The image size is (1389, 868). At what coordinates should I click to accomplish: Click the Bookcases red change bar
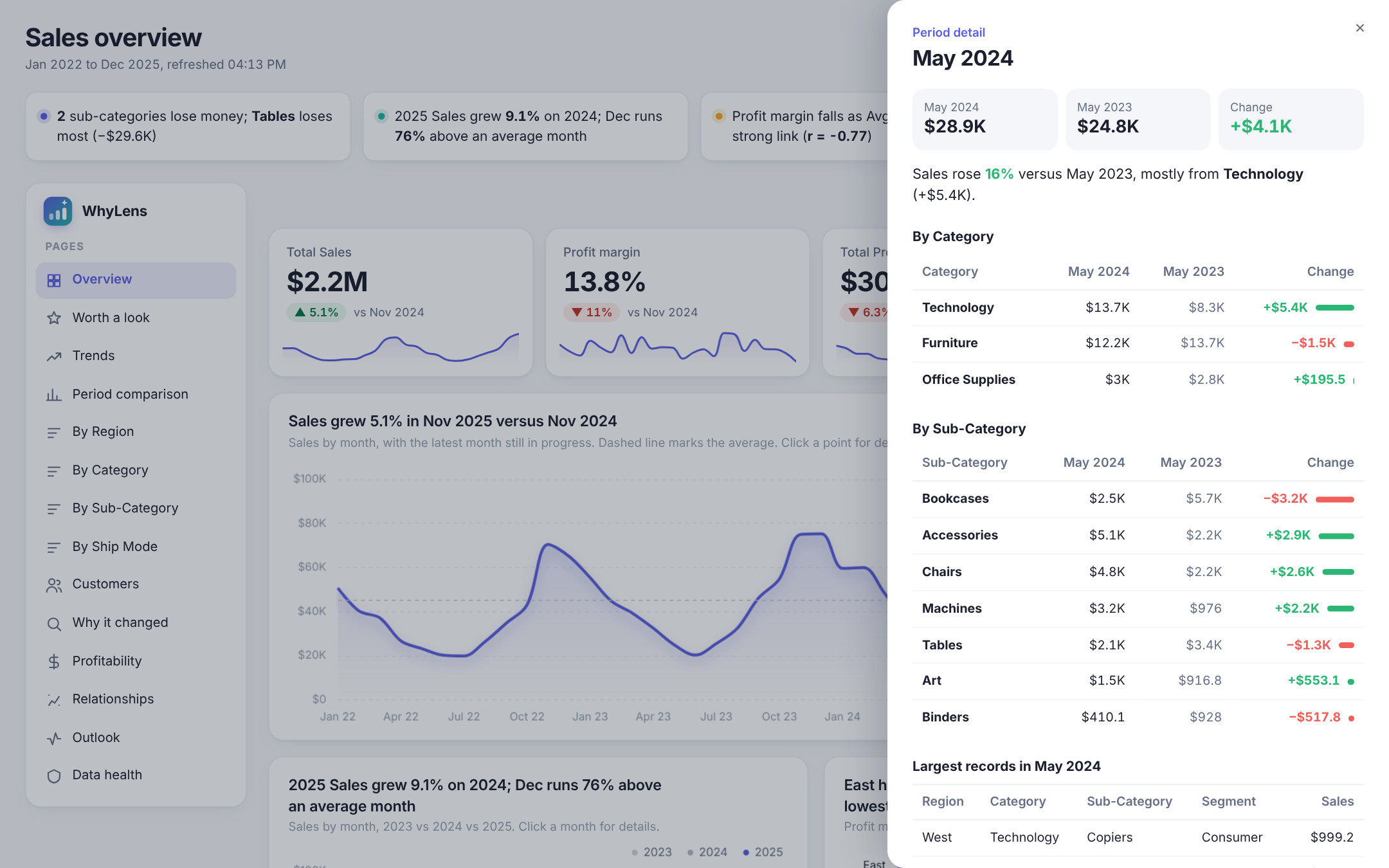1334,500
